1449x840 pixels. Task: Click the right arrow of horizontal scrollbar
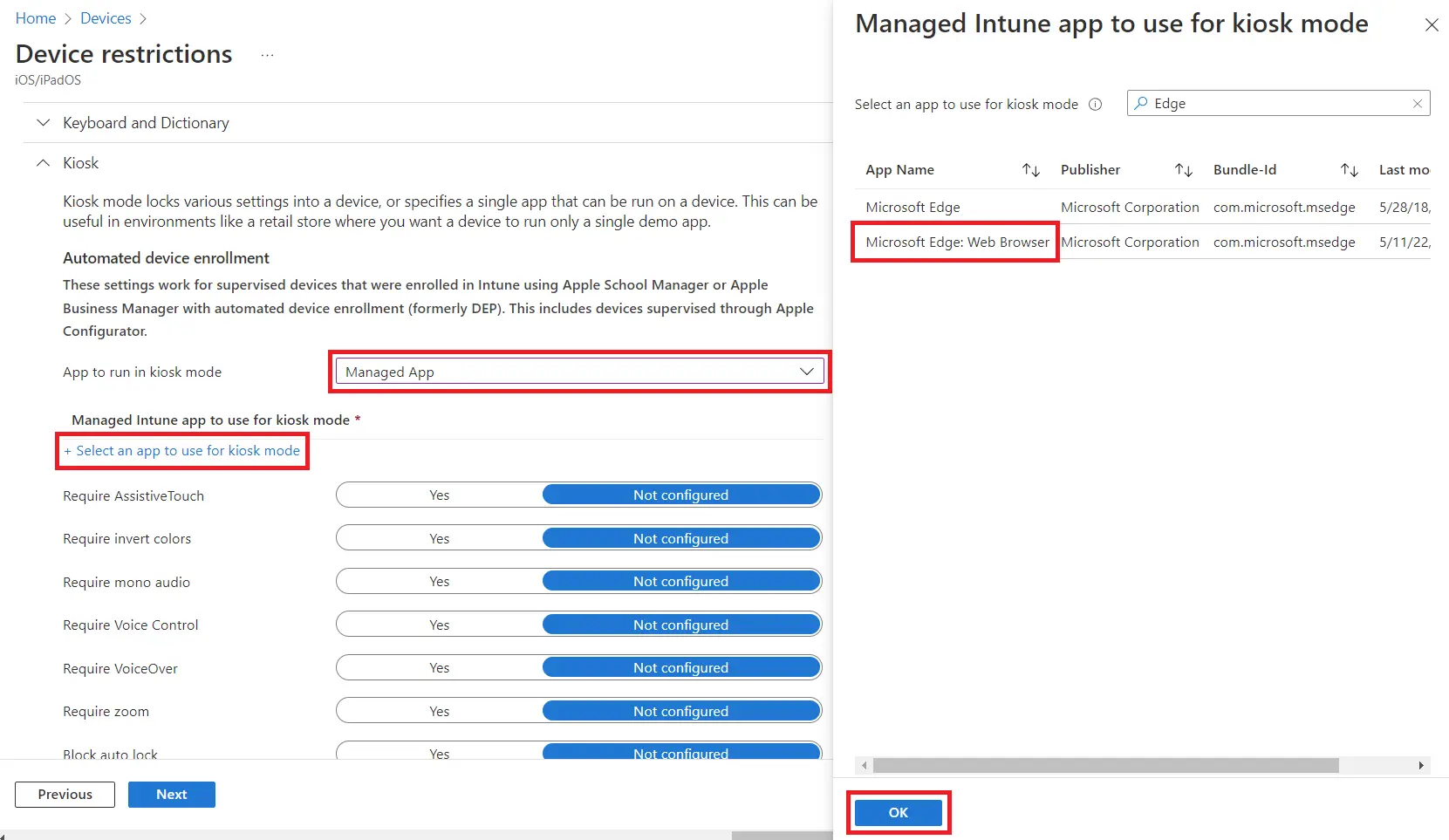click(1421, 766)
